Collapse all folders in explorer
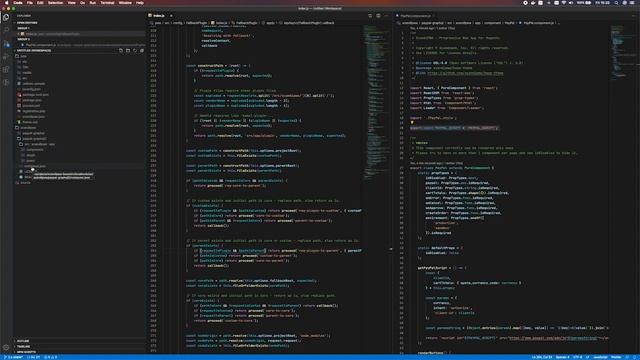640x360 pixels. pyautogui.click(x=142, y=51)
